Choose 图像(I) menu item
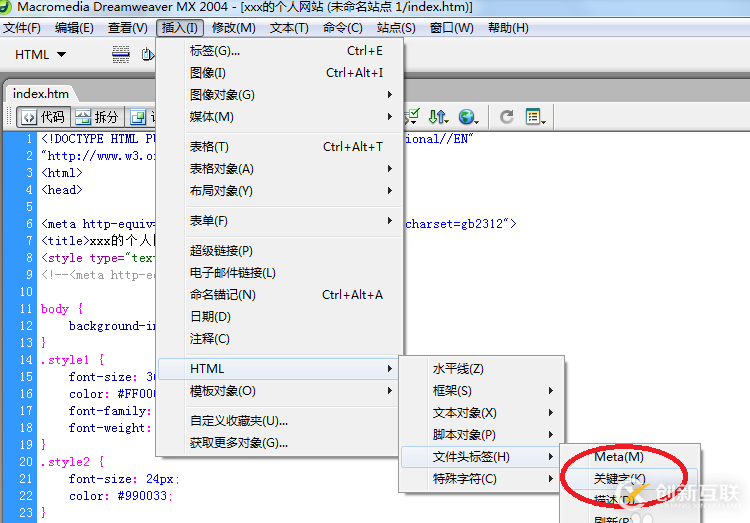This screenshot has width=750, height=523. pyautogui.click(x=280, y=73)
